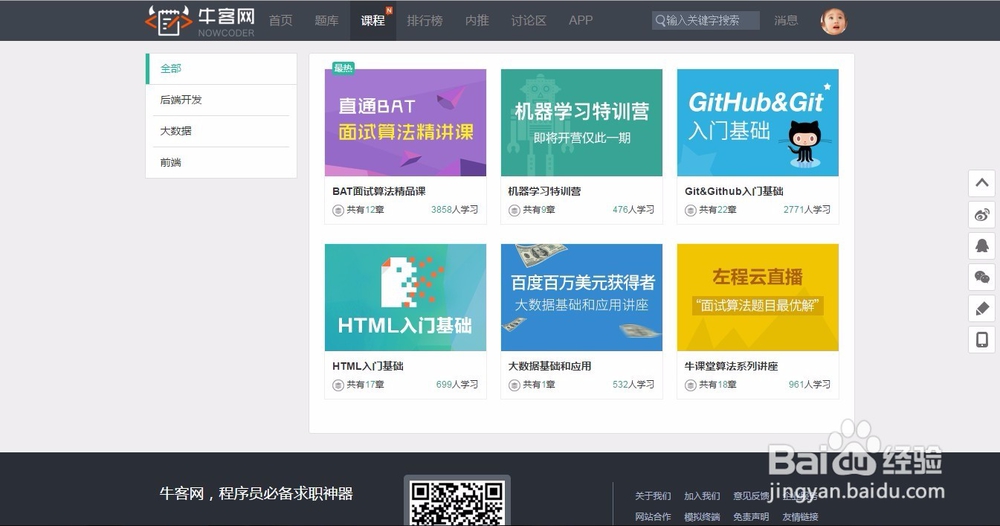Click the feedback pencil icon
Image resolution: width=1000 pixels, height=526 pixels.
[982, 308]
